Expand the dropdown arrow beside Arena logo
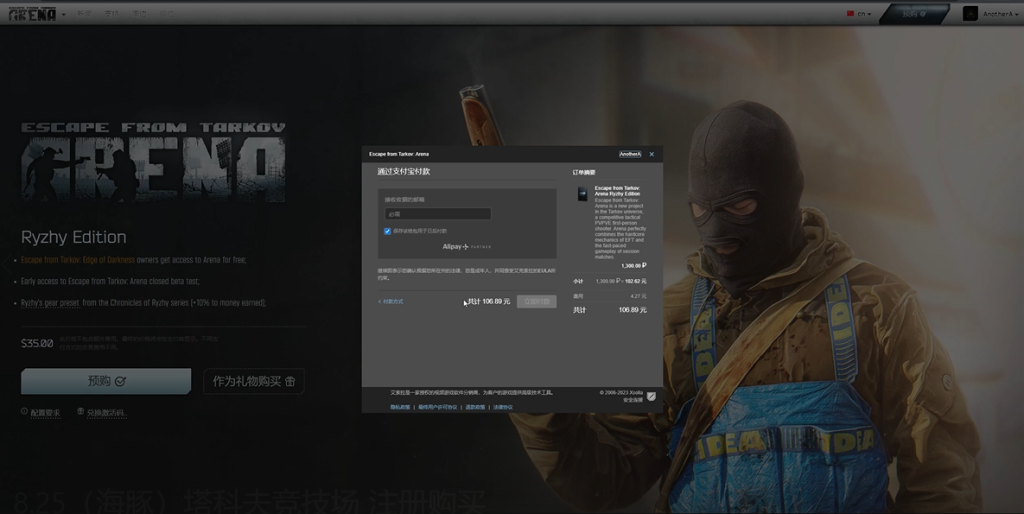Image resolution: width=1024 pixels, height=514 pixels. click(65, 14)
